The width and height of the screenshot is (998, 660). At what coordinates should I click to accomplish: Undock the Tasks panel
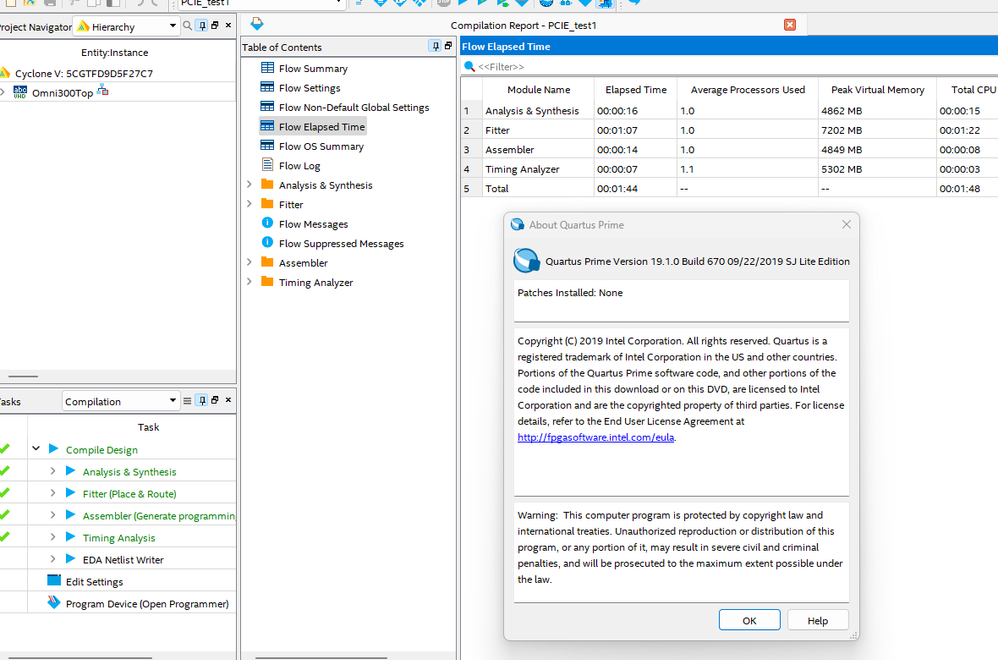pos(215,400)
